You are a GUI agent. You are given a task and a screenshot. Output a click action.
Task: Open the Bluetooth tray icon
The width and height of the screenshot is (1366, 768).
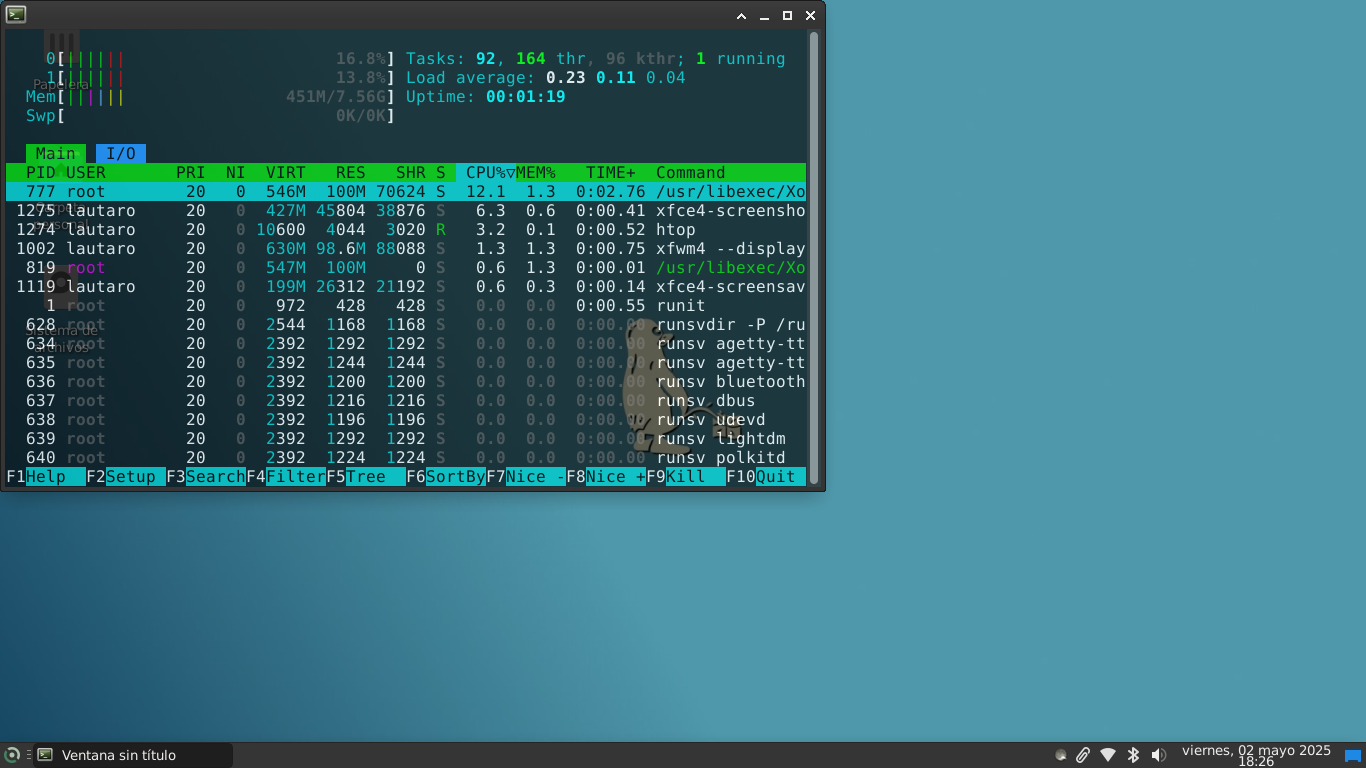pyautogui.click(x=1133, y=755)
